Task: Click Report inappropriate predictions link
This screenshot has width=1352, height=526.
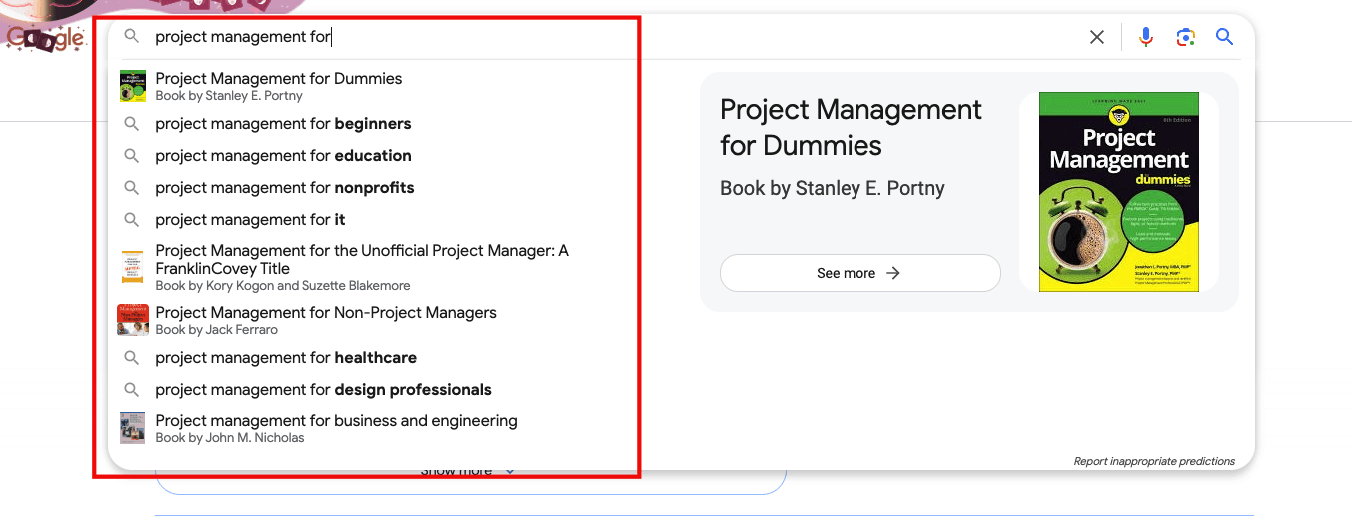Action: click(1153, 461)
